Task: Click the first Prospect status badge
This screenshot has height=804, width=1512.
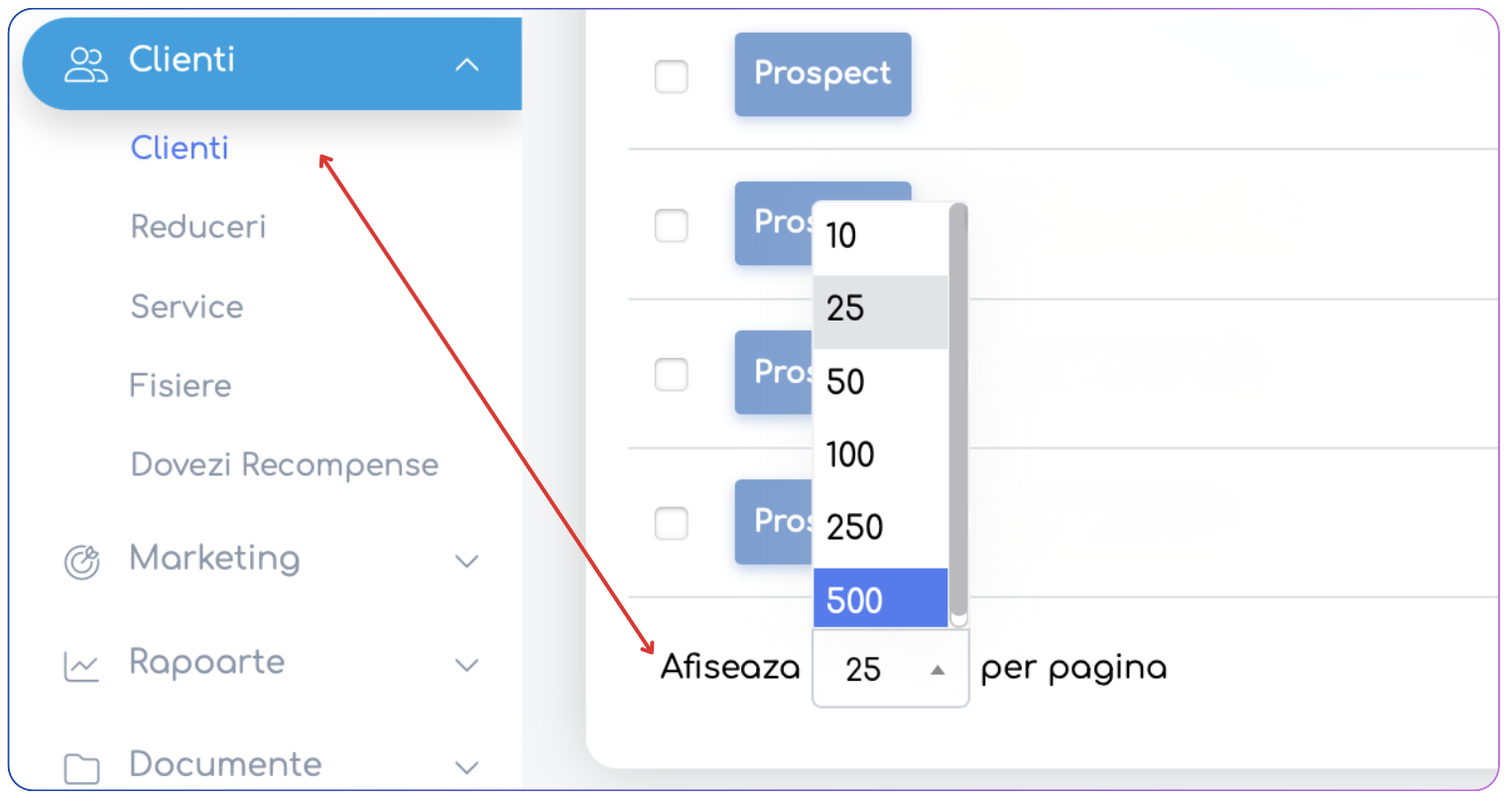Action: coord(822,74)
